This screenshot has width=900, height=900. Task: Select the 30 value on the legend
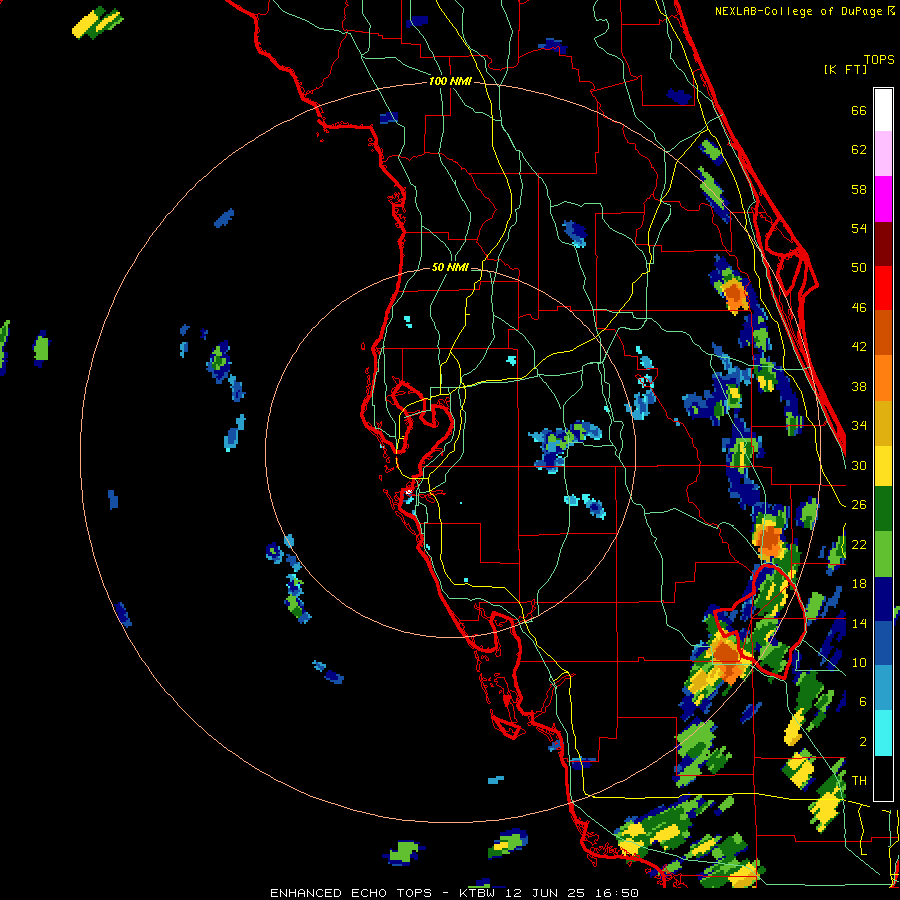coord(859,465)
